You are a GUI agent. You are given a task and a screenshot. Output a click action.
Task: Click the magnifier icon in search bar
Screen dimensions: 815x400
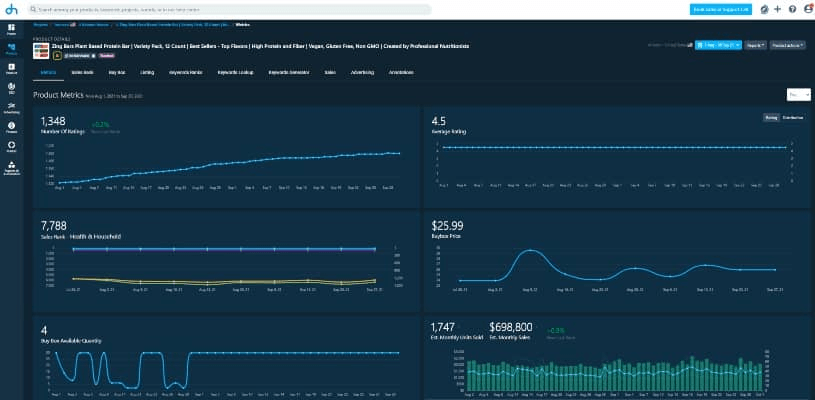coord(33,9)
